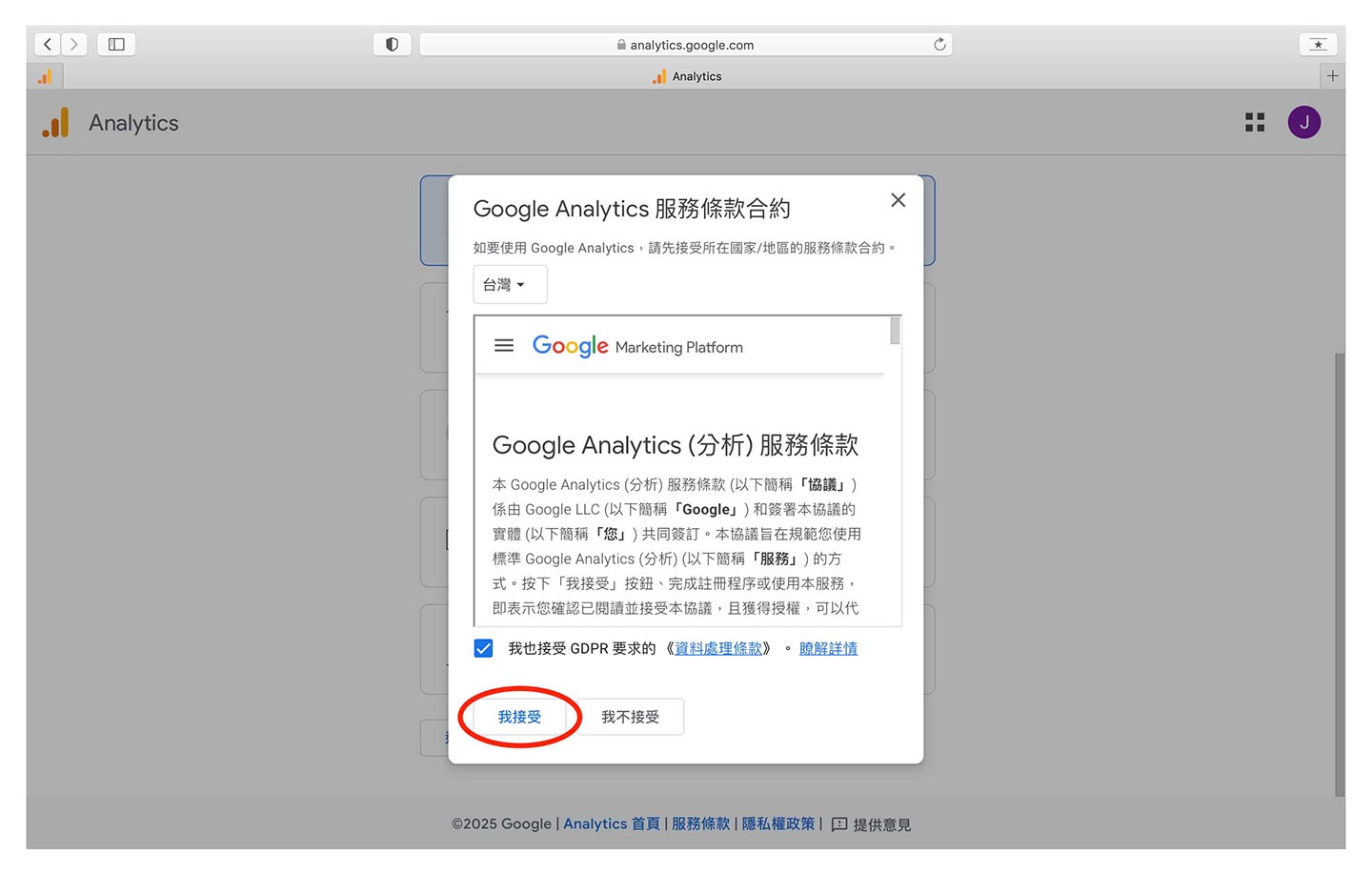Open the purple J account avatar

coord(1303,122)
